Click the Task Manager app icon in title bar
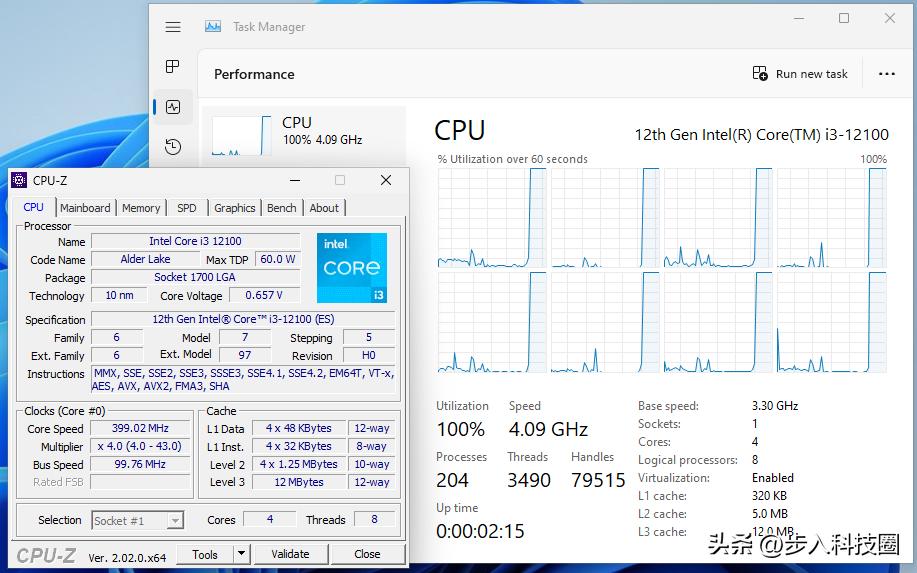917x573 pixels. pyautogui.click(x=213, y=26)
